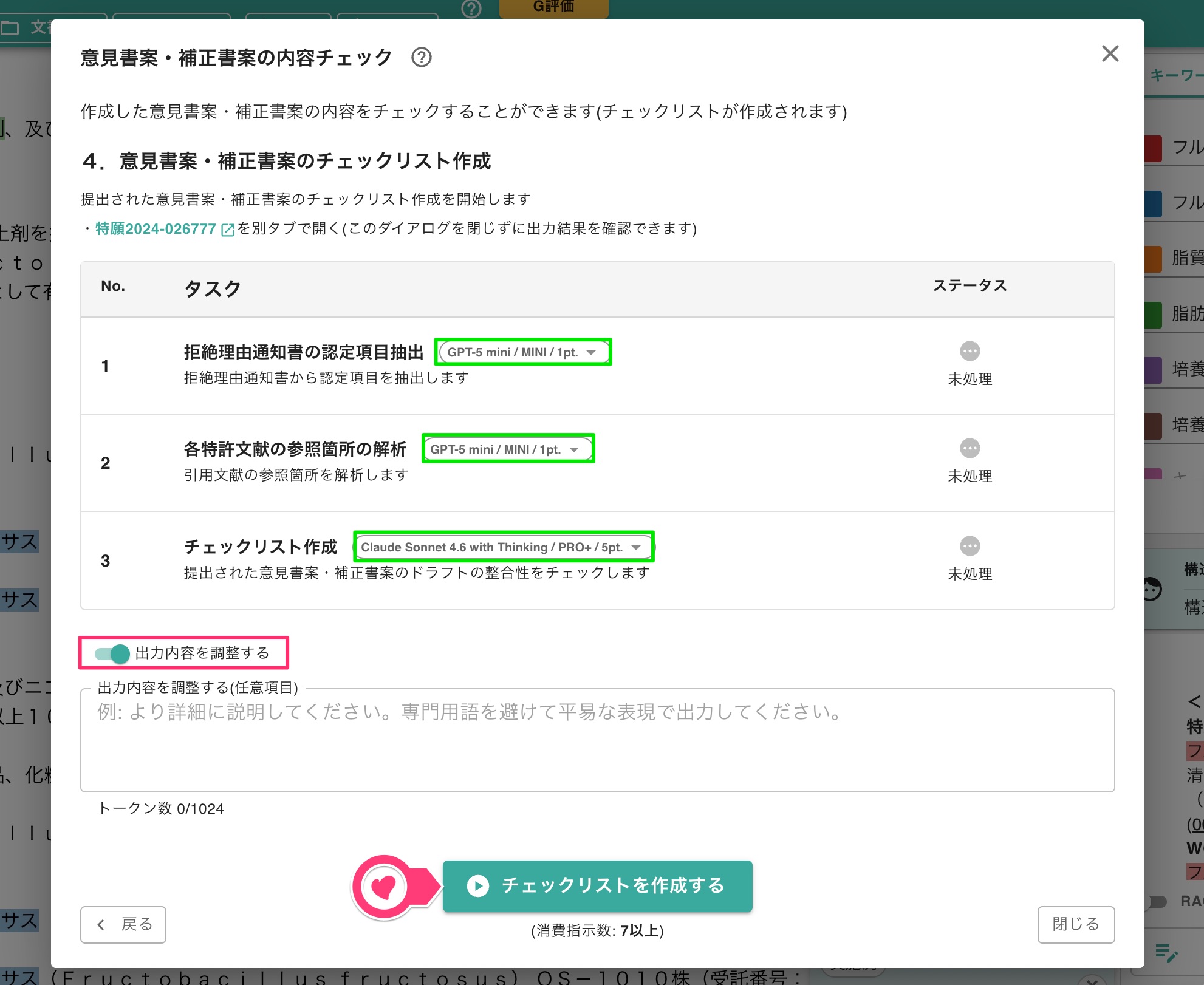Click the face avatar icon in background panel
The image size is (1204, 985).
[1152, 588]
